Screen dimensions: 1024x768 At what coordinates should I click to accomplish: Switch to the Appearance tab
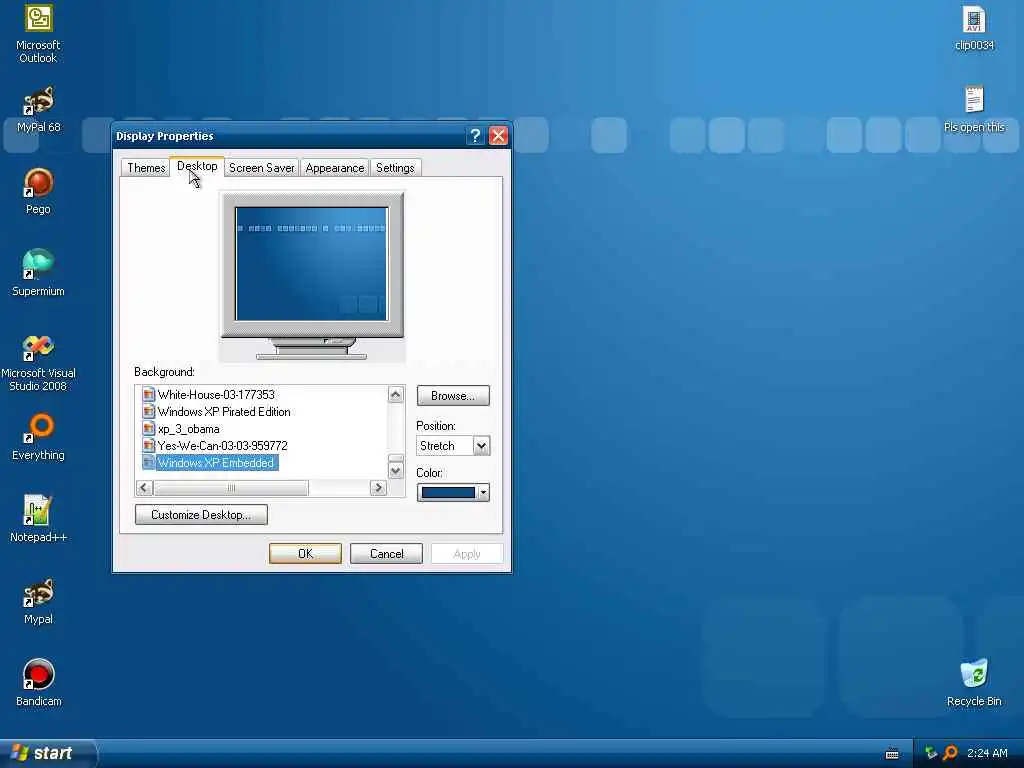(334, 168)
